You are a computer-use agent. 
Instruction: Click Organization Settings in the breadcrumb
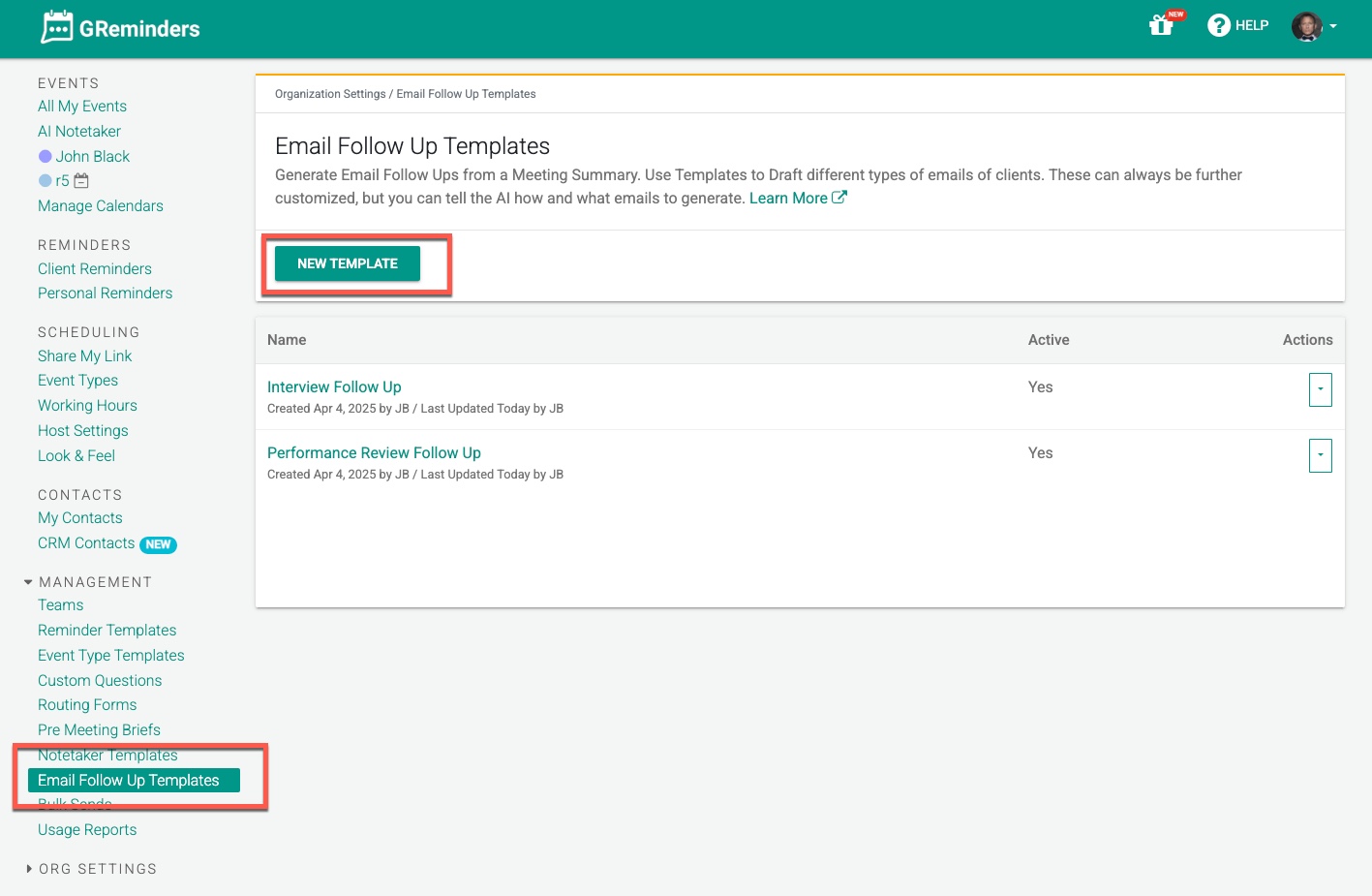click(x=330, y=94)
